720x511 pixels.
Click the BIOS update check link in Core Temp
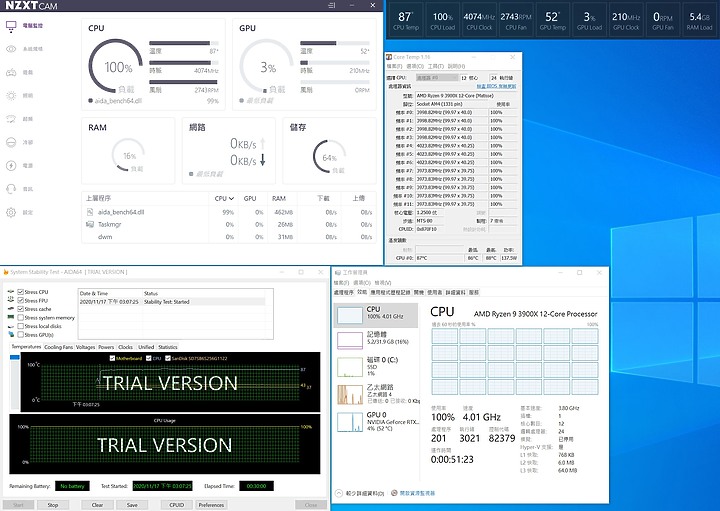(x=496, y=86)
